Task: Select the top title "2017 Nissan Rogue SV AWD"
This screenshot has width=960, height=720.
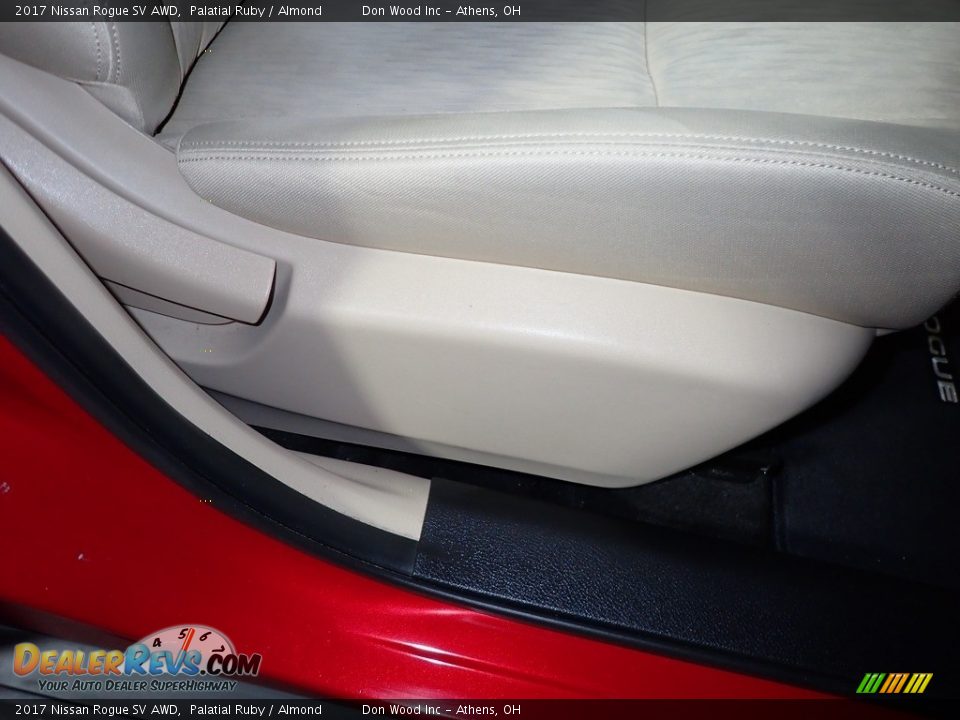Action: click(97, 11)
